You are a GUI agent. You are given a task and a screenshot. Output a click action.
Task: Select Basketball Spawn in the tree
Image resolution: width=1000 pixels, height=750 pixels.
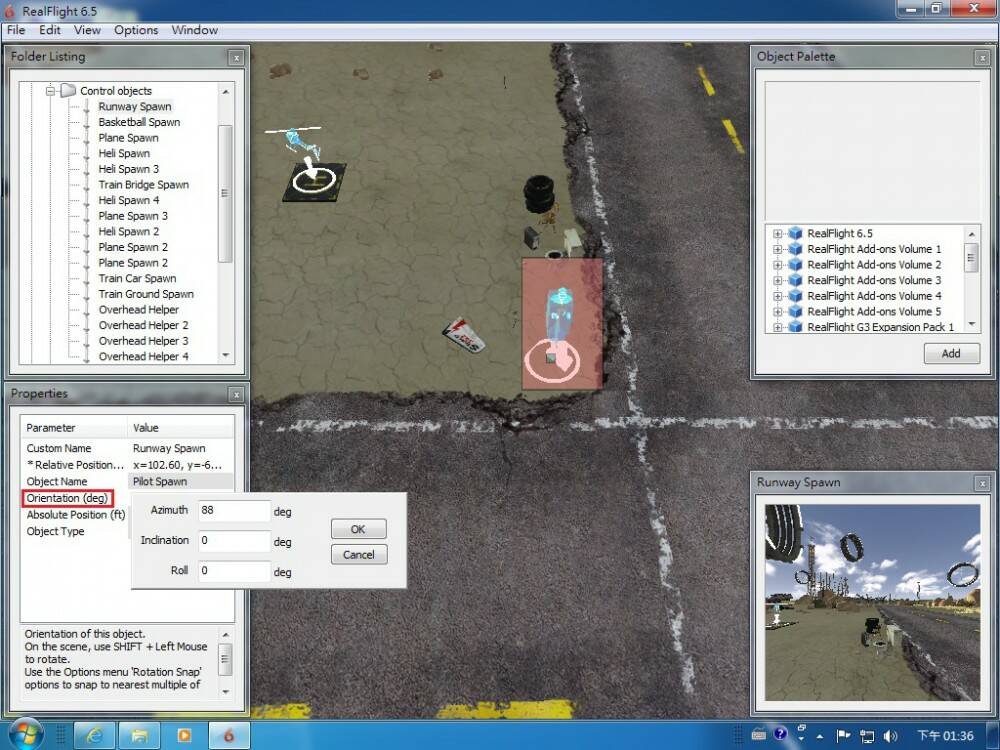point(139,122)
